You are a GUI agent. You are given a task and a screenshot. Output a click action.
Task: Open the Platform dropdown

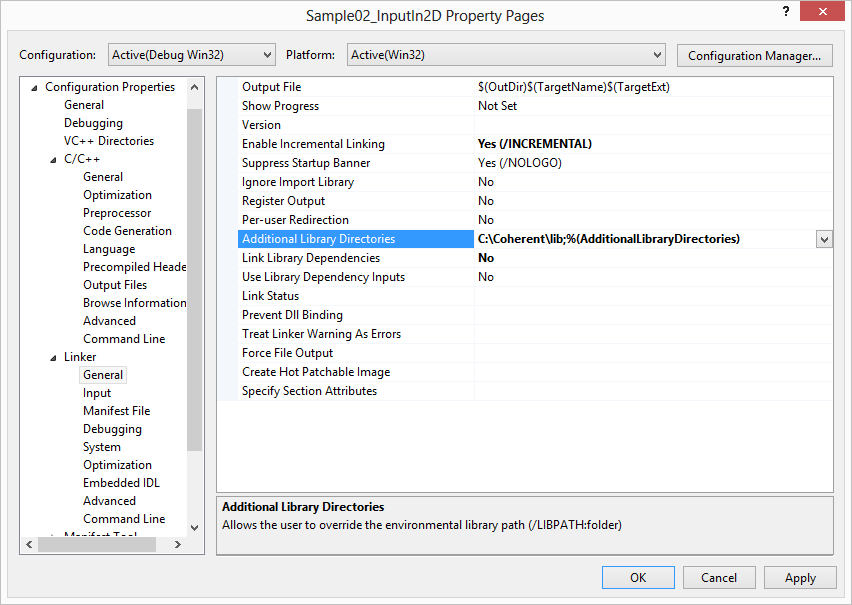pos(657,55)
